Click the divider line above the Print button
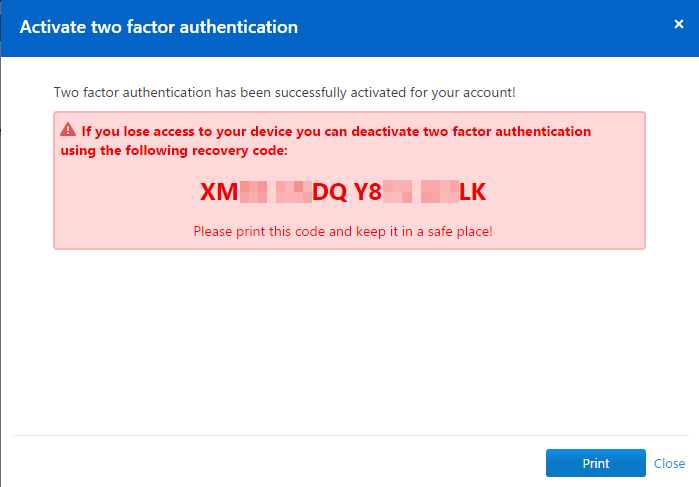 coord(351,435)
